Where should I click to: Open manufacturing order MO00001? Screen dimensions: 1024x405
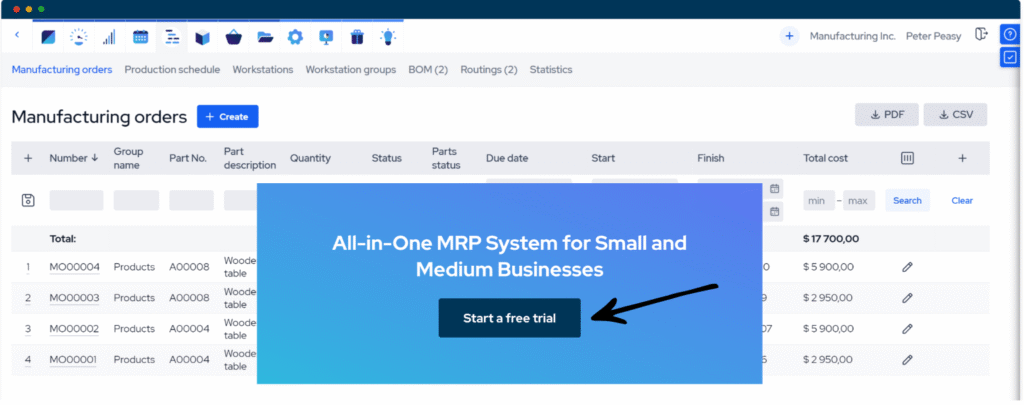point(73,359)
